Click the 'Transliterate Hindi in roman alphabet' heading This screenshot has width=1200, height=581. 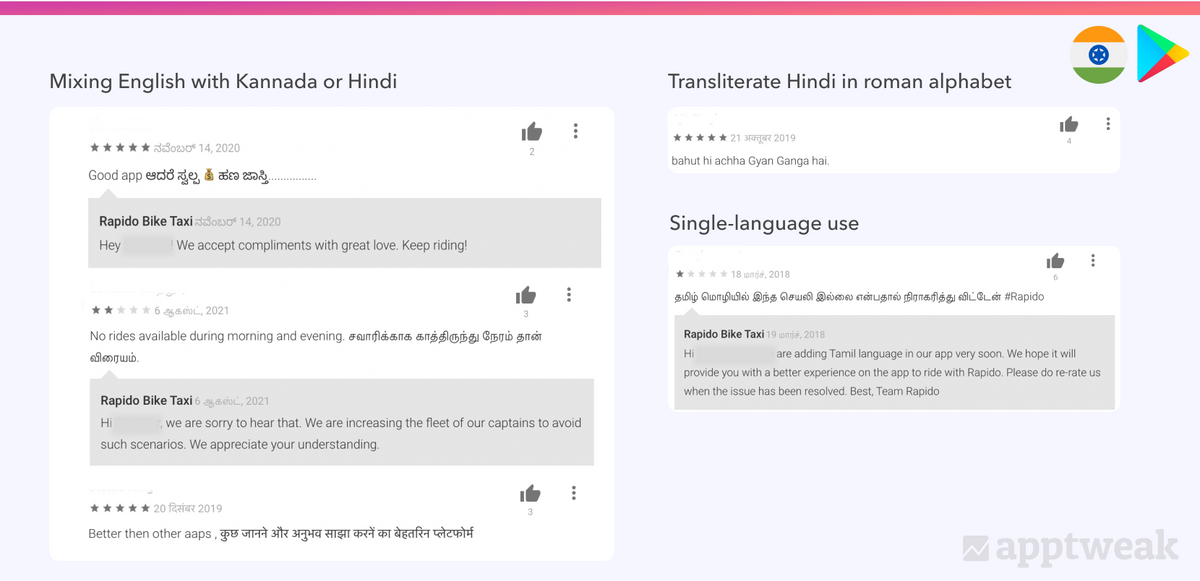pos(840,81)
